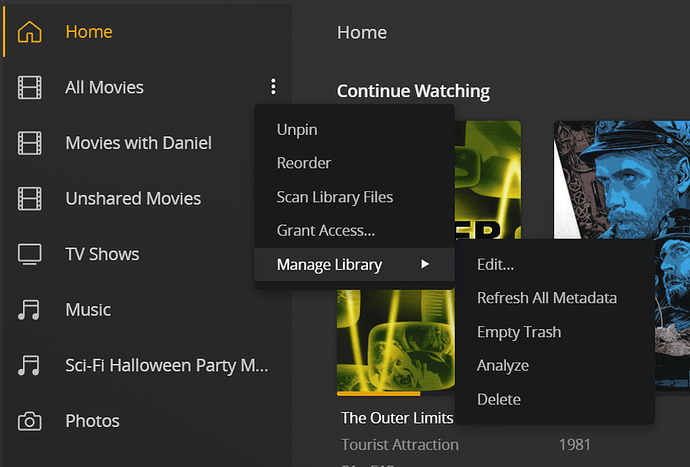Click the 1981 year label

point(574,445)
